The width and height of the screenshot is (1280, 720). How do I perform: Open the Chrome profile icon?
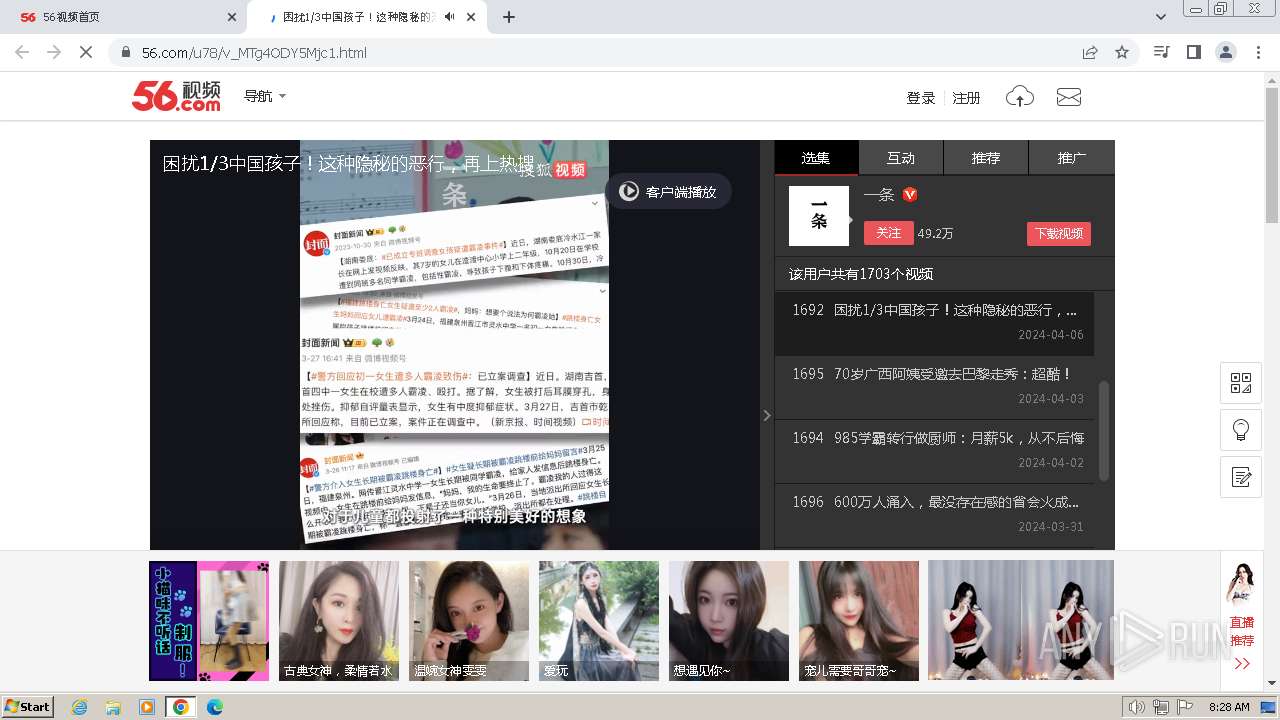coord(1225,52)
